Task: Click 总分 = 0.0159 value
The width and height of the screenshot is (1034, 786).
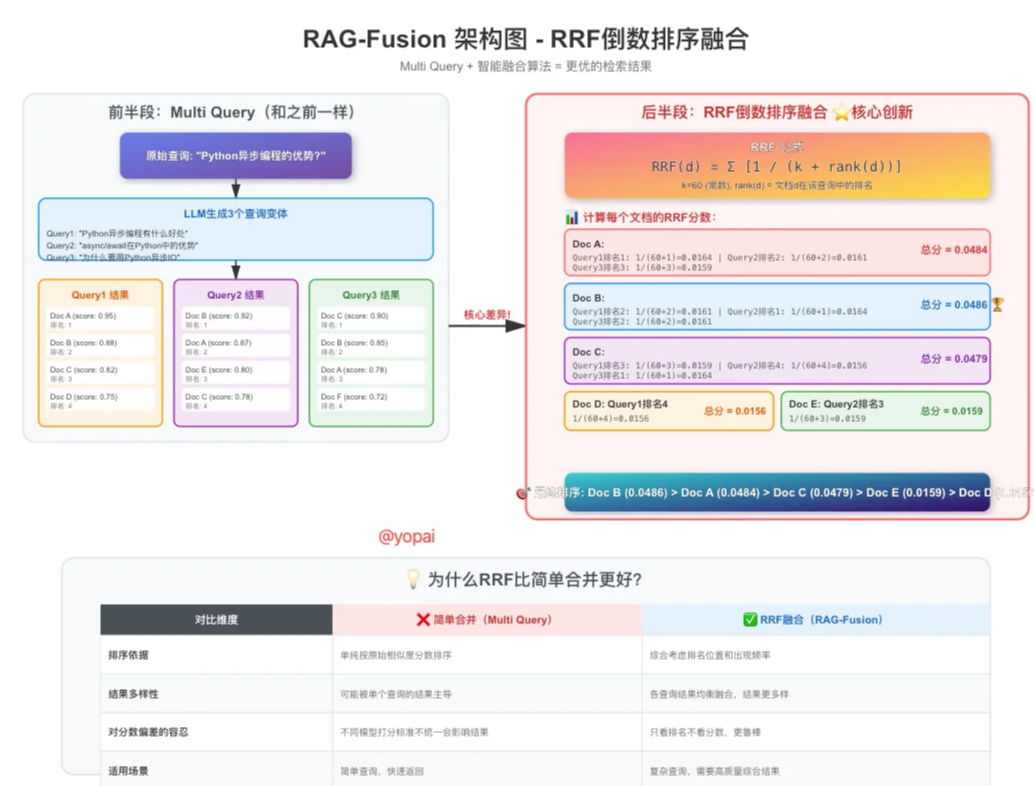Action: [952, 411]
